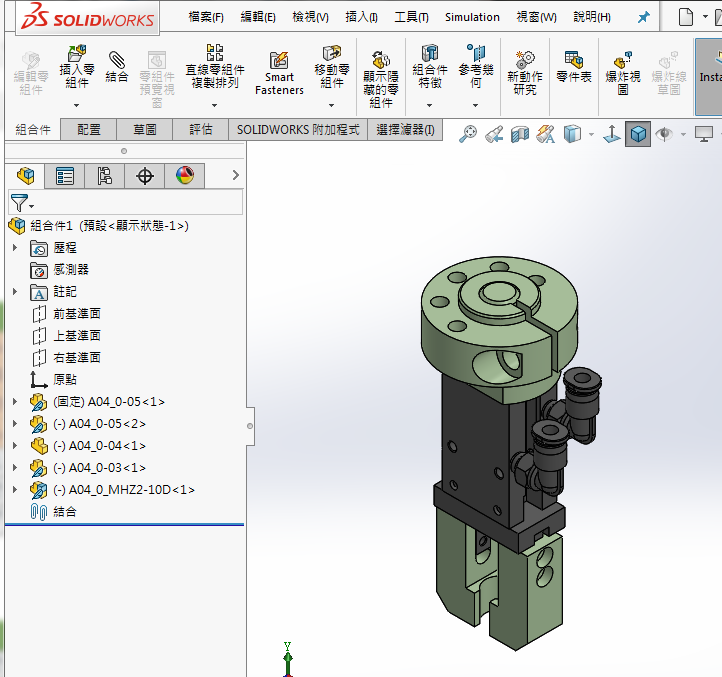Click the panel collapse handle on splitter
722x677 pixels.
[250, 426]
